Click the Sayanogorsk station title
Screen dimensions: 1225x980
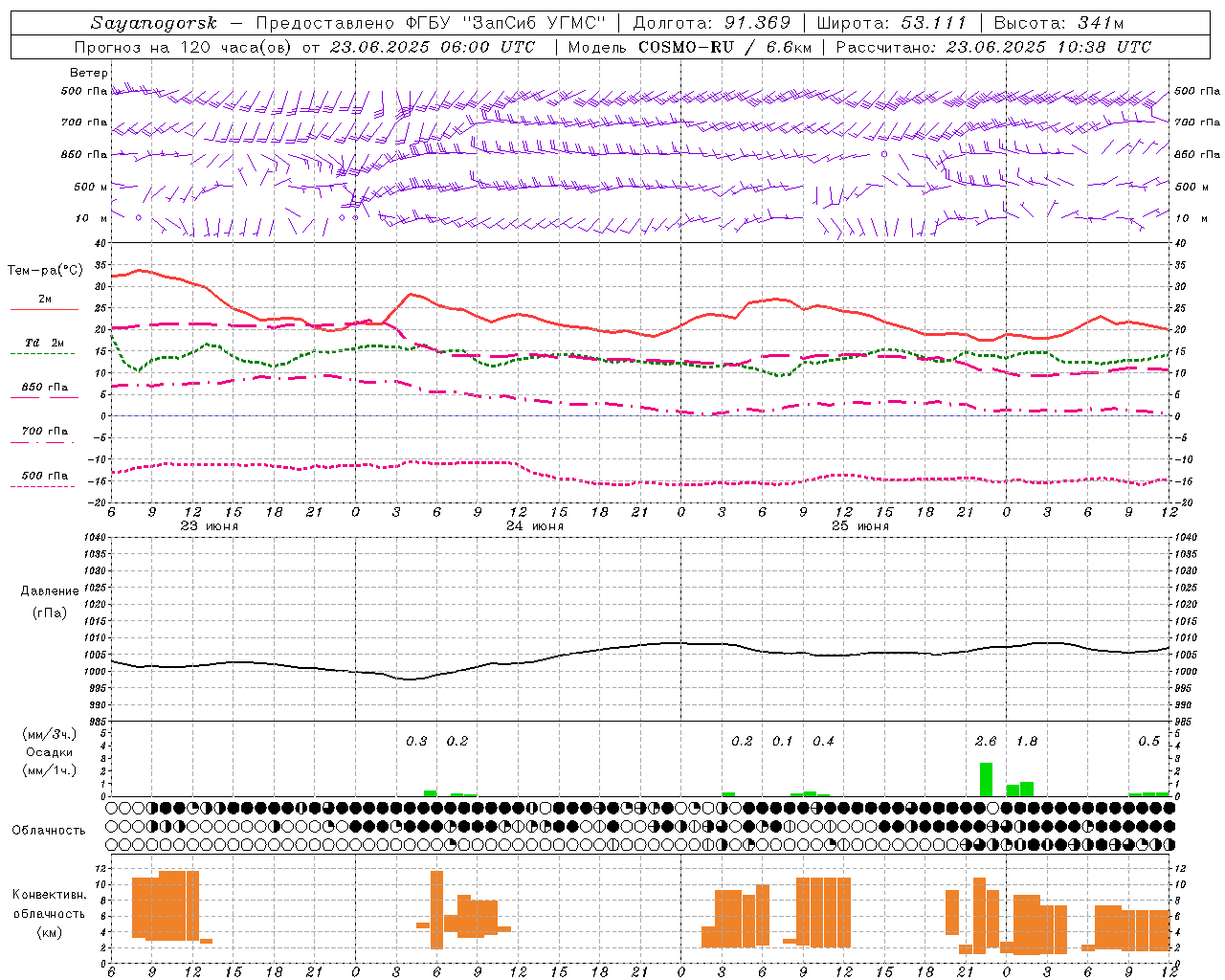pos(154,23)
